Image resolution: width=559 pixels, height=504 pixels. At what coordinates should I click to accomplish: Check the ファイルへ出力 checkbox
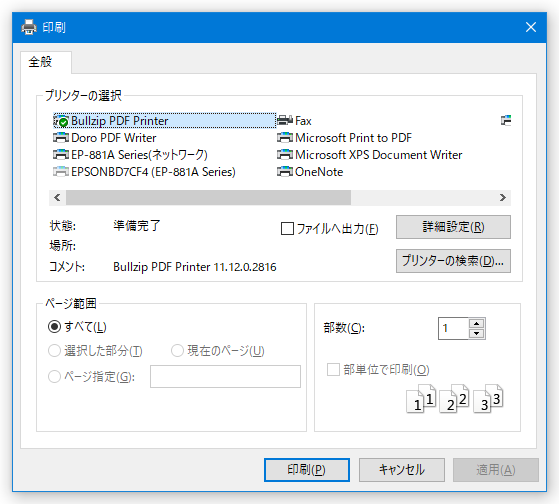pyautogui.click(x=287, y=228)
